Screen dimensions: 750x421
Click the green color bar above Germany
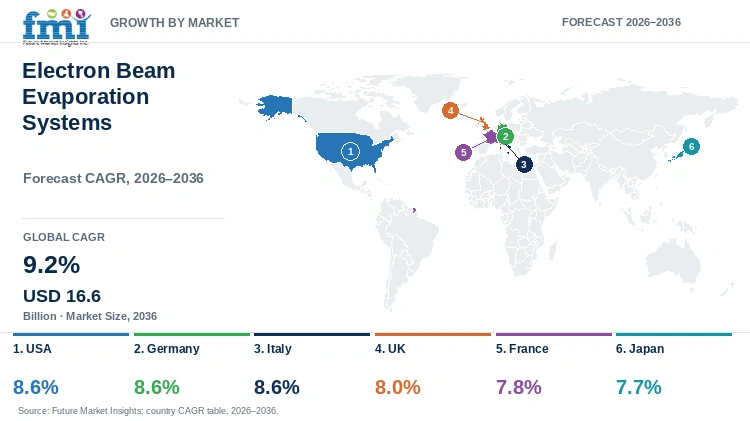(192, 334)
